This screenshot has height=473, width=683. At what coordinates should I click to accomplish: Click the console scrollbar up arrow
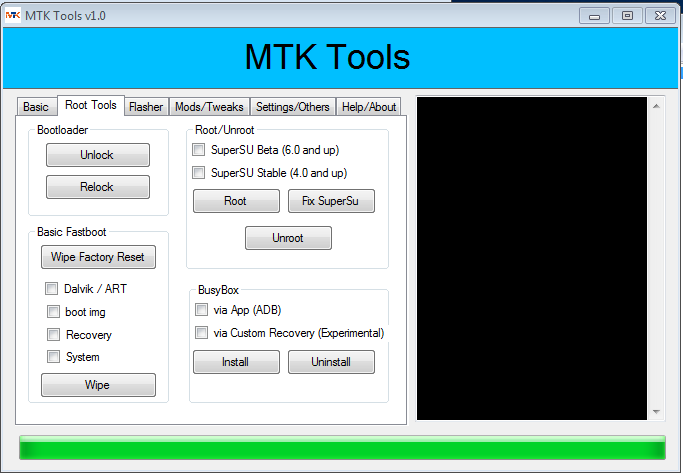tap(656, 106)
